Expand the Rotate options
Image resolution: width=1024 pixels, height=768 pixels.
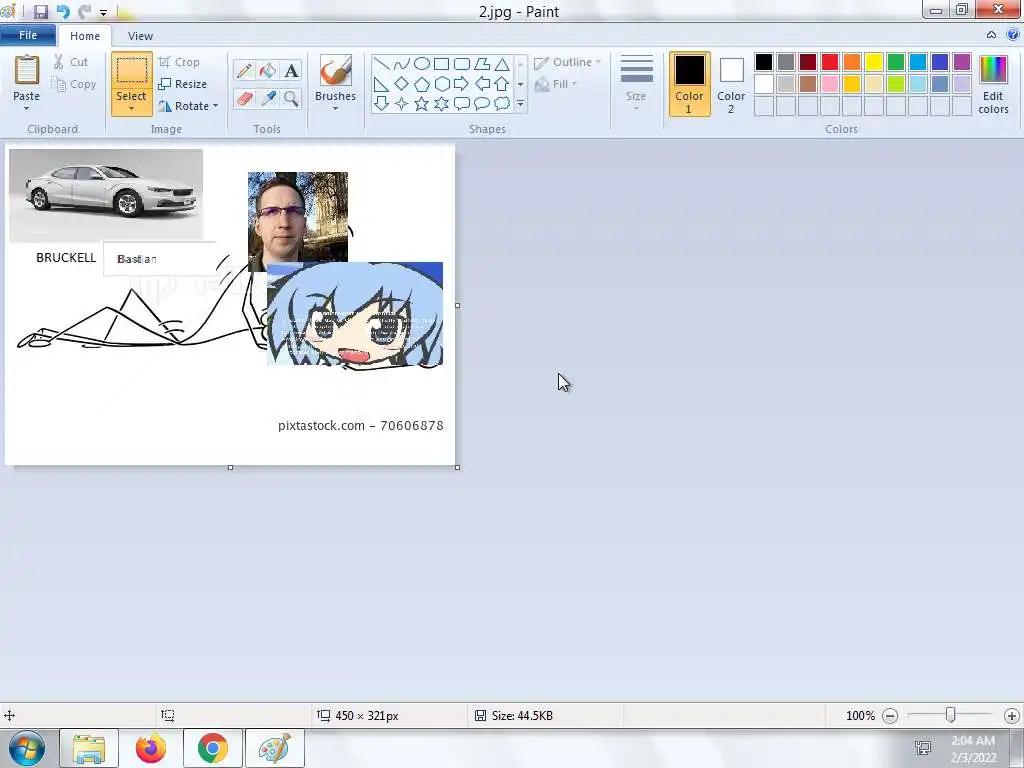tap(216, 106)
